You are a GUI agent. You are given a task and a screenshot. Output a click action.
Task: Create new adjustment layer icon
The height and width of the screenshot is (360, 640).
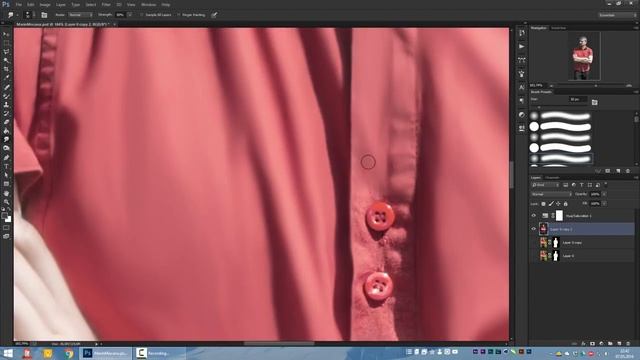click(601, 344)
